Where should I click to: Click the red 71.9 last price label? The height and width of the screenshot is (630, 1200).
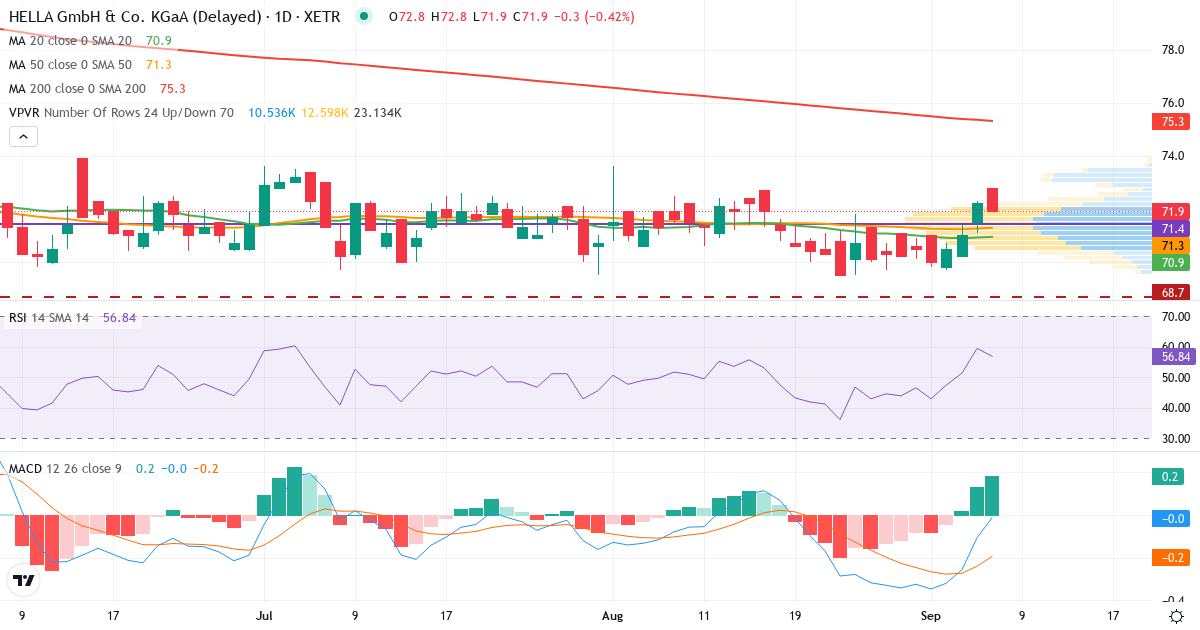(1172, 211)
